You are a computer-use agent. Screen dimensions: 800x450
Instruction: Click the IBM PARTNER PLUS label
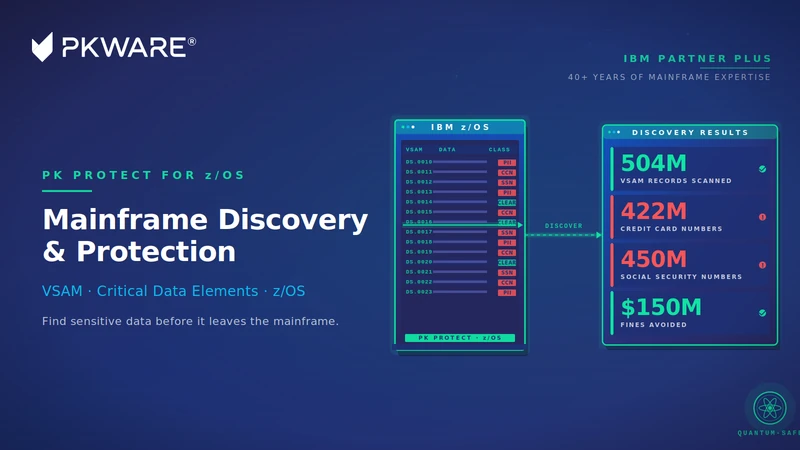coord(697,59)
